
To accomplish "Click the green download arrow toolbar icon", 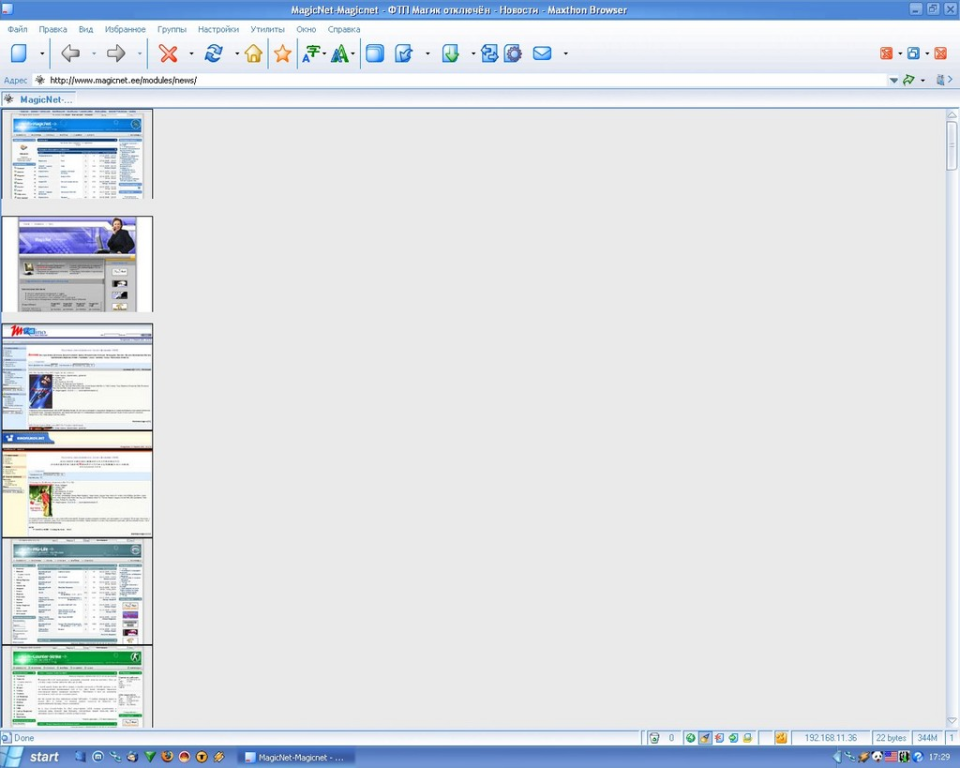I will tap(451, 54).
